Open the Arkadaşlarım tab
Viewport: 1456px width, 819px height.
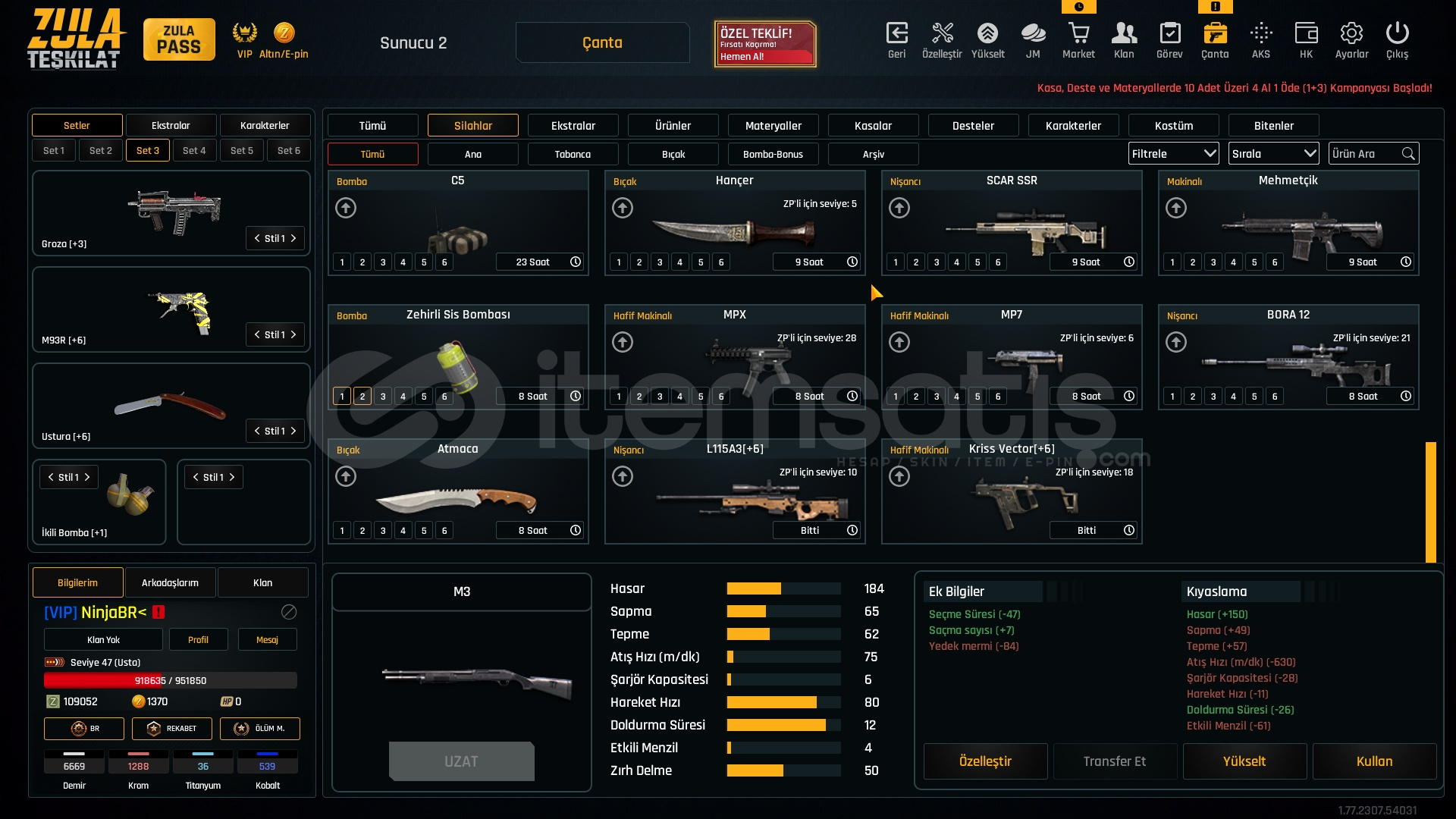point(170,582)
